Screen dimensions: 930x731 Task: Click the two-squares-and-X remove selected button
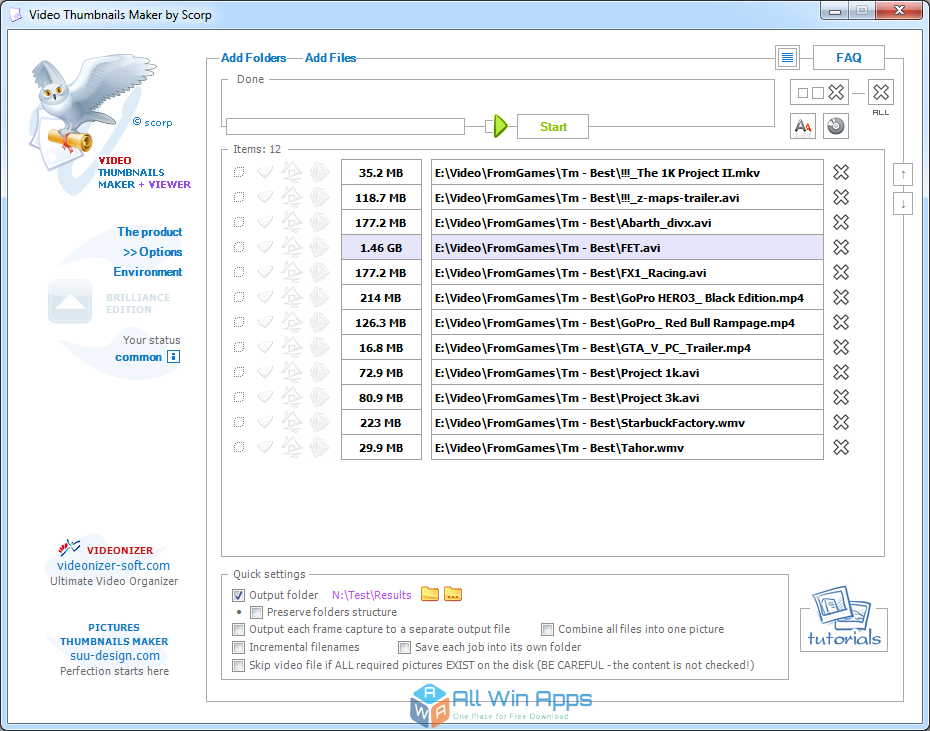coord(820,92)
